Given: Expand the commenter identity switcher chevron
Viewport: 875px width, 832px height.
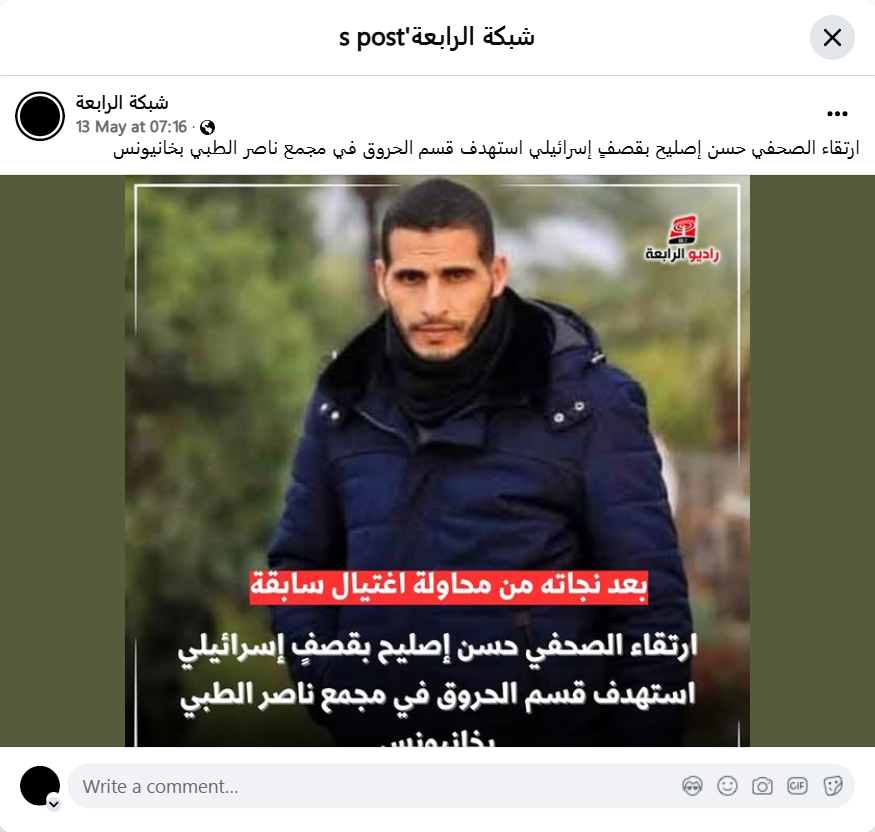Looking at the screenshot, I should click(54, 804).
